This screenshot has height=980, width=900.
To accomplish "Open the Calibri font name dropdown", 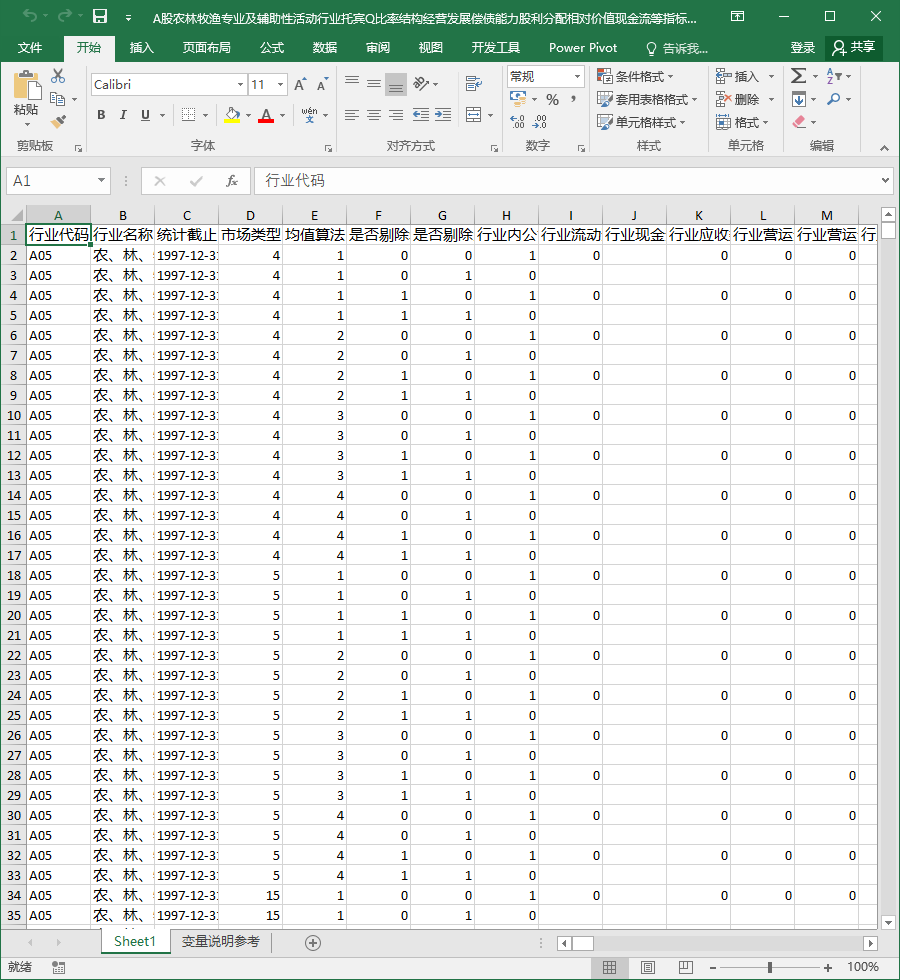I will (240, 84).
